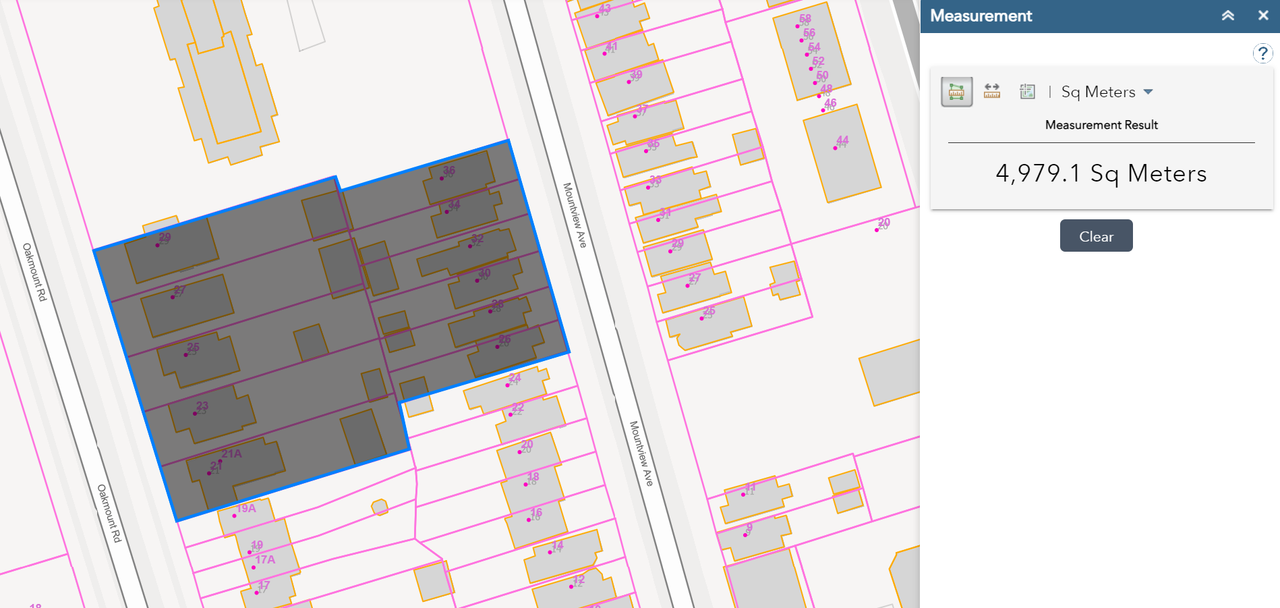The width and height of the screenshot is (1280, 608).
Task: Click the Measurement panel title
Action: pos(980,16)
